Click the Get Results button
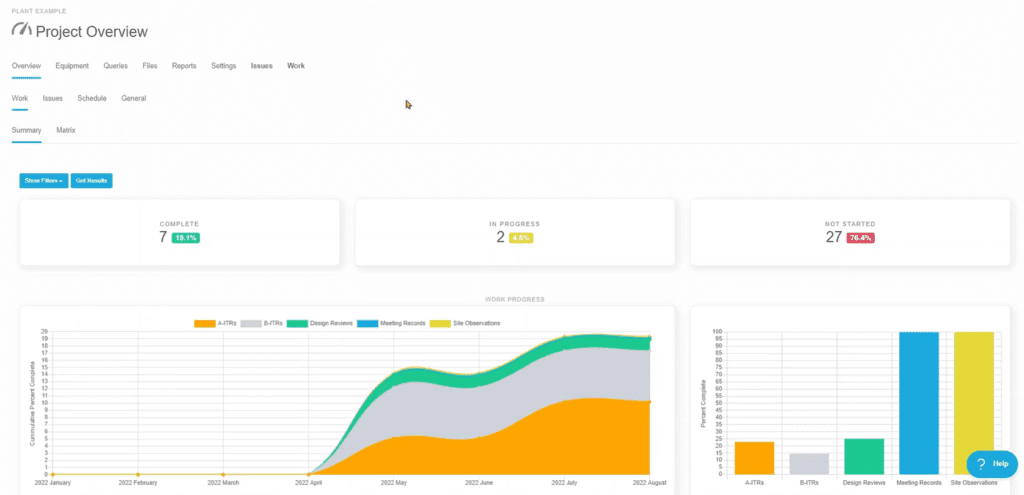Image resolution: width=1024 pixels, height=495 pixels. click(x=91, y=180)
